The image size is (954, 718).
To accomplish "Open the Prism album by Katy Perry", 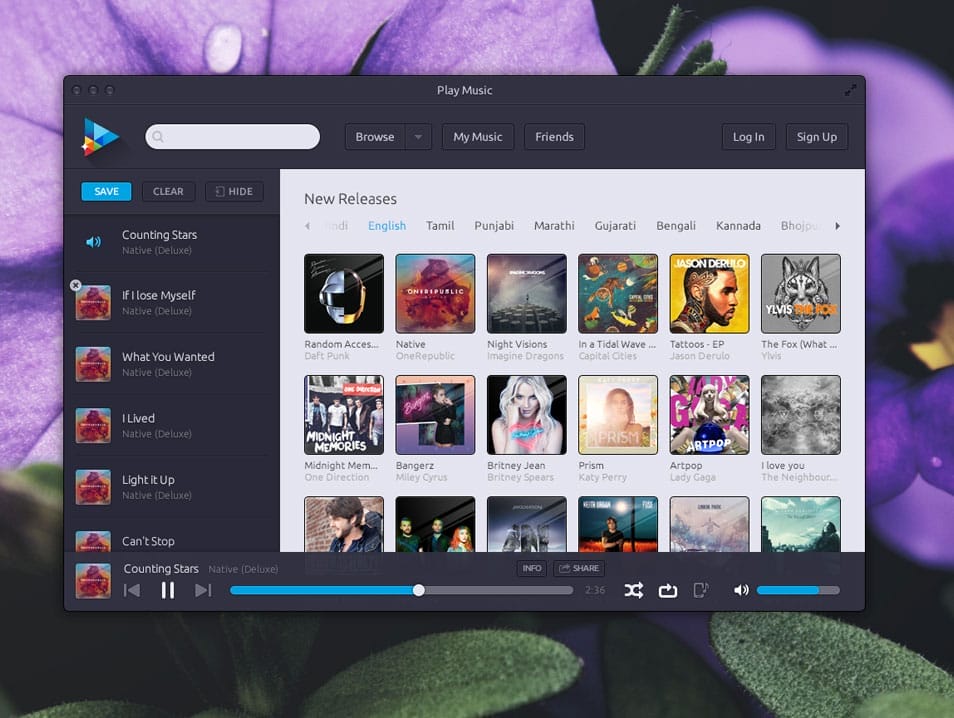I will click(x=617, y=414).
